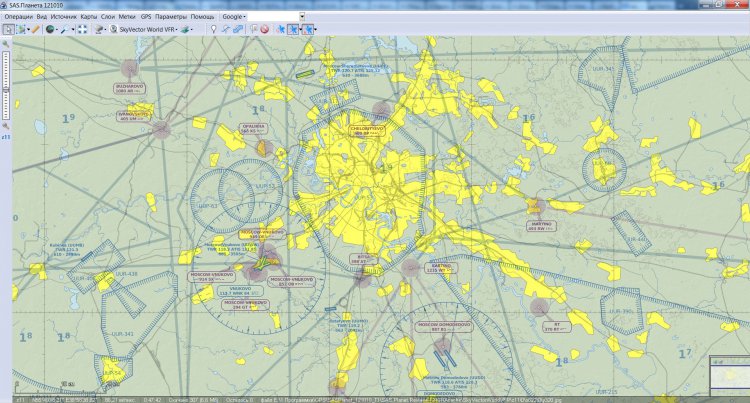
Task: Expand the search field history arrow
Action: (x=302, y=17)
